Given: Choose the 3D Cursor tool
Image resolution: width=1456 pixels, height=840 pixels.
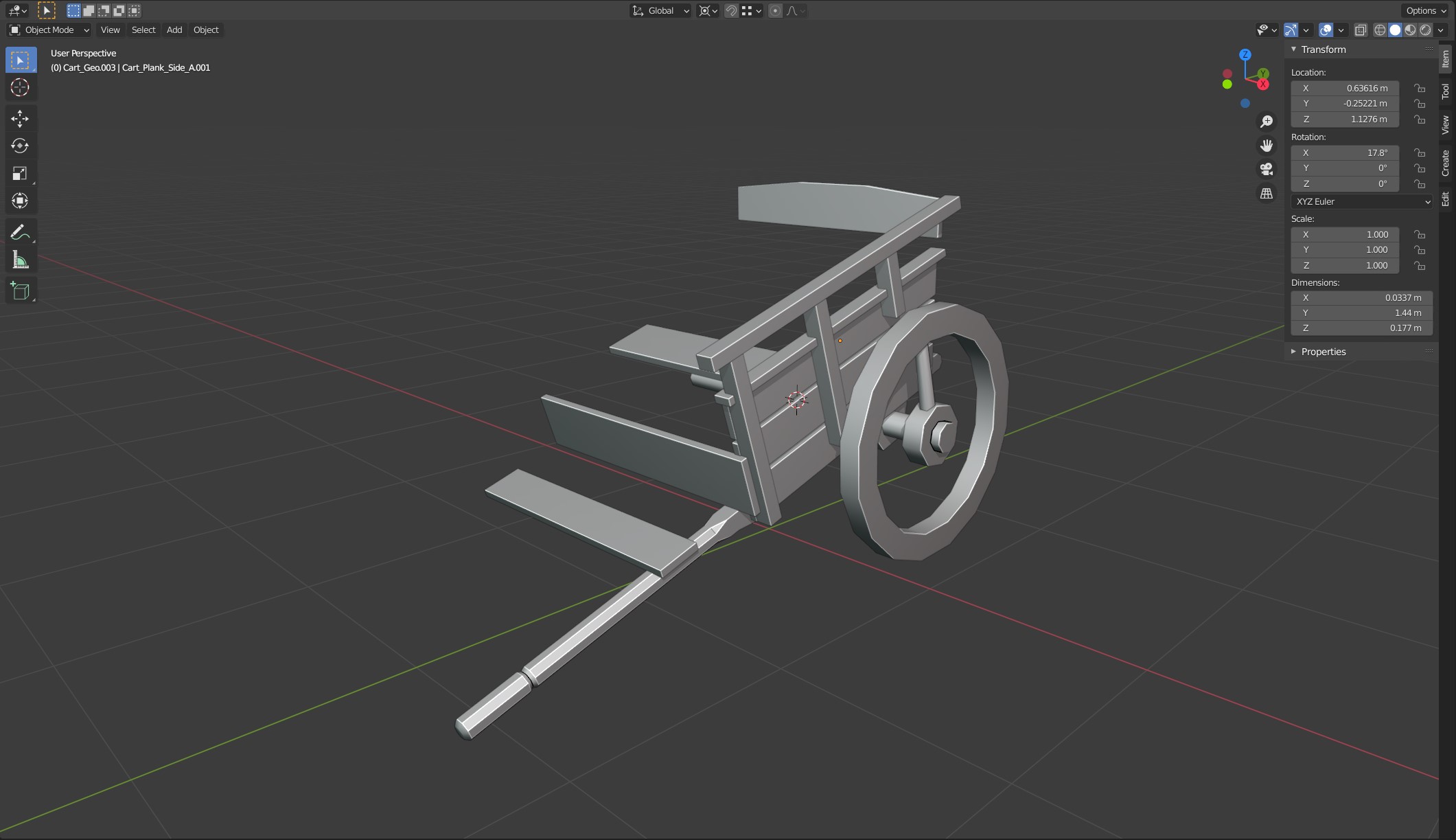Looking at the screenshot, I should click(x=20, y=87).
